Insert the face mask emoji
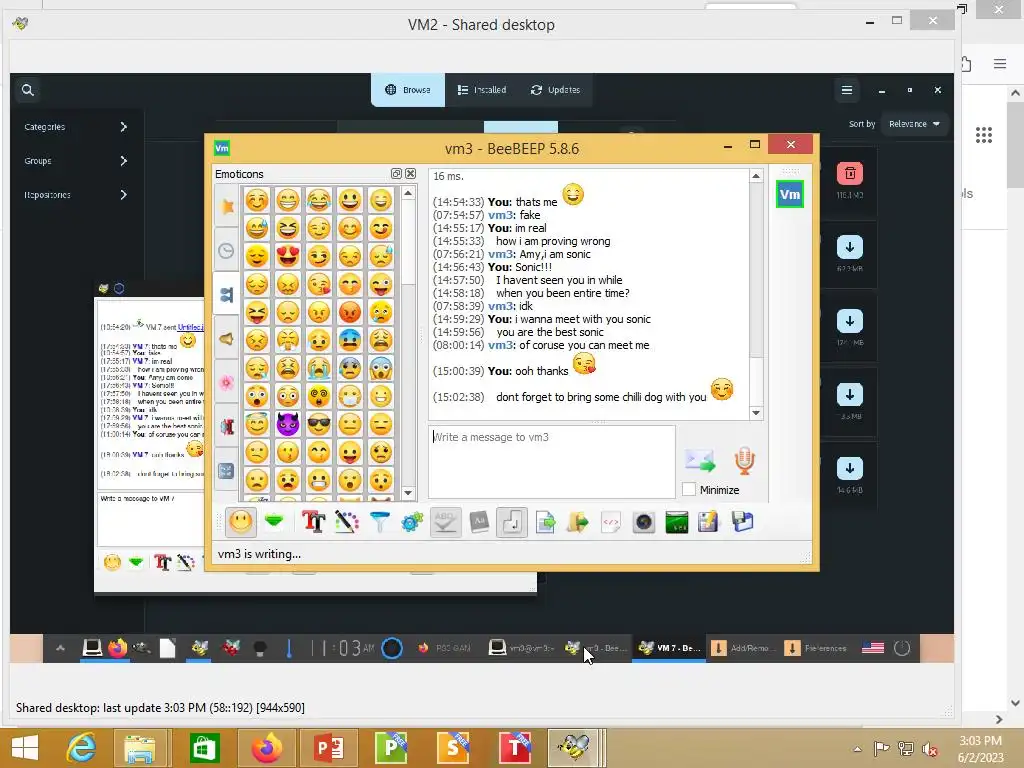The width and height of the screenshot is (1024, 768). click(x=350, y=396)
